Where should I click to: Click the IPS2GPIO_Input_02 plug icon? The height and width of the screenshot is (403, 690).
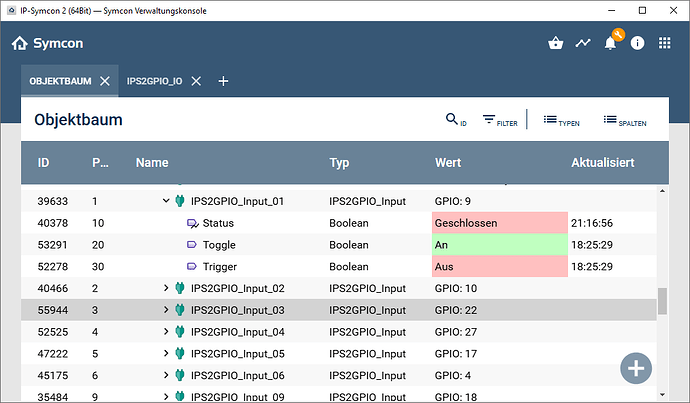tap(180, 288)
